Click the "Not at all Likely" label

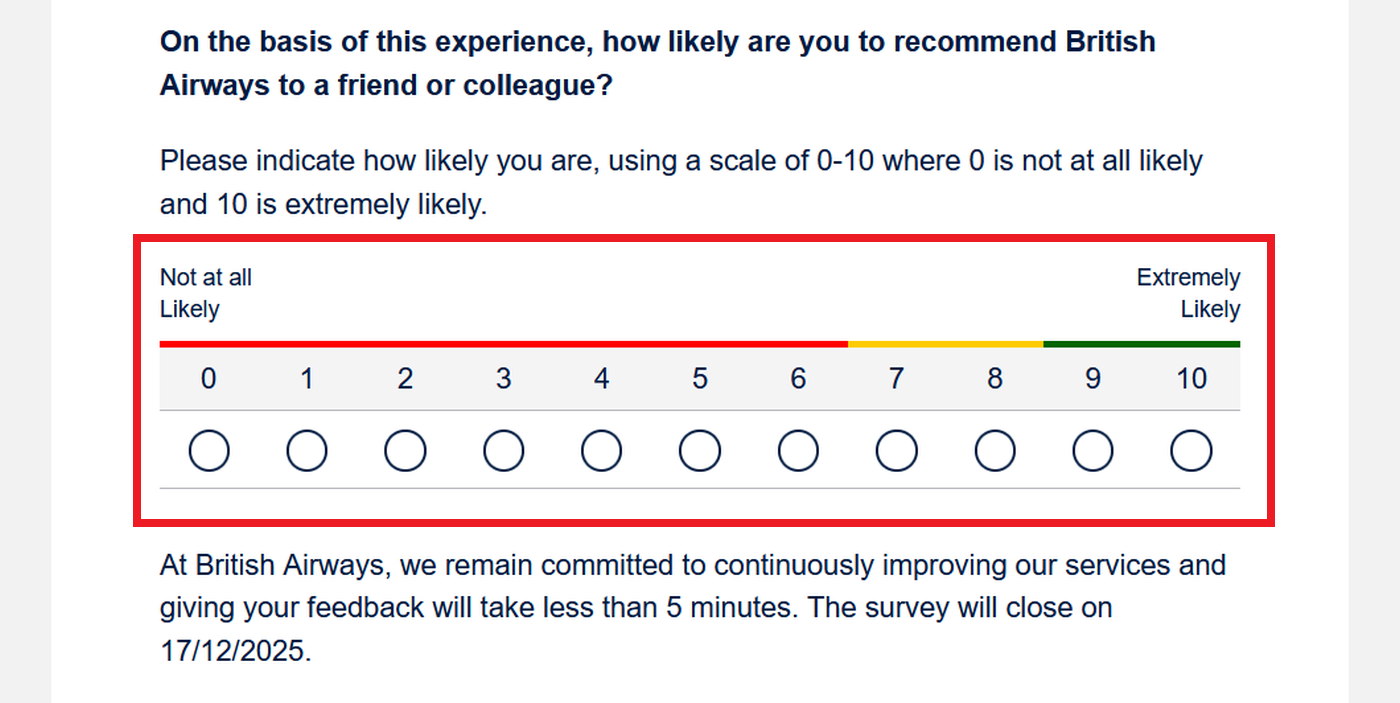205,293
